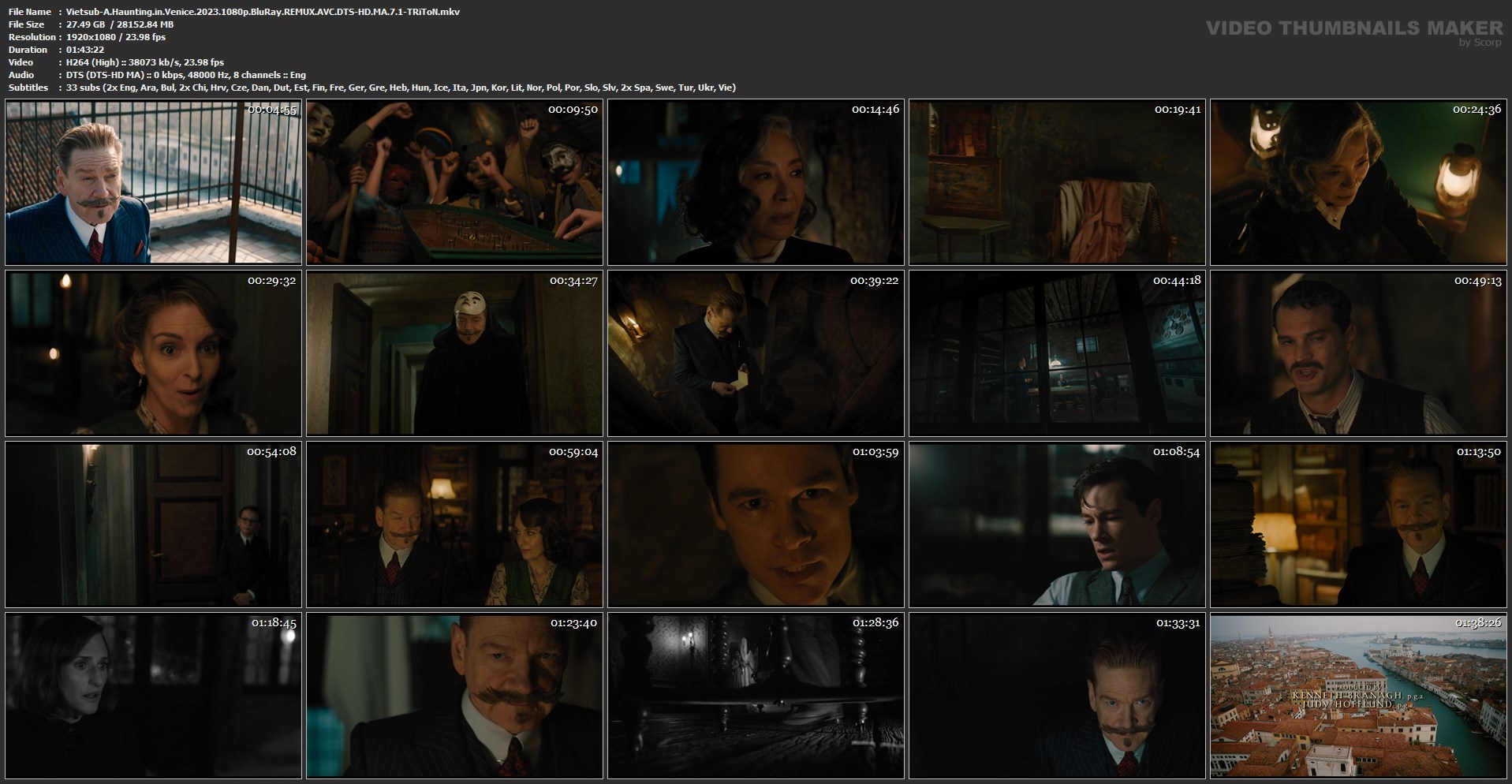The image size is (1512, 784).
Task: Select the thumbnail at 00:04:55
Action: (x=153, y=182)
